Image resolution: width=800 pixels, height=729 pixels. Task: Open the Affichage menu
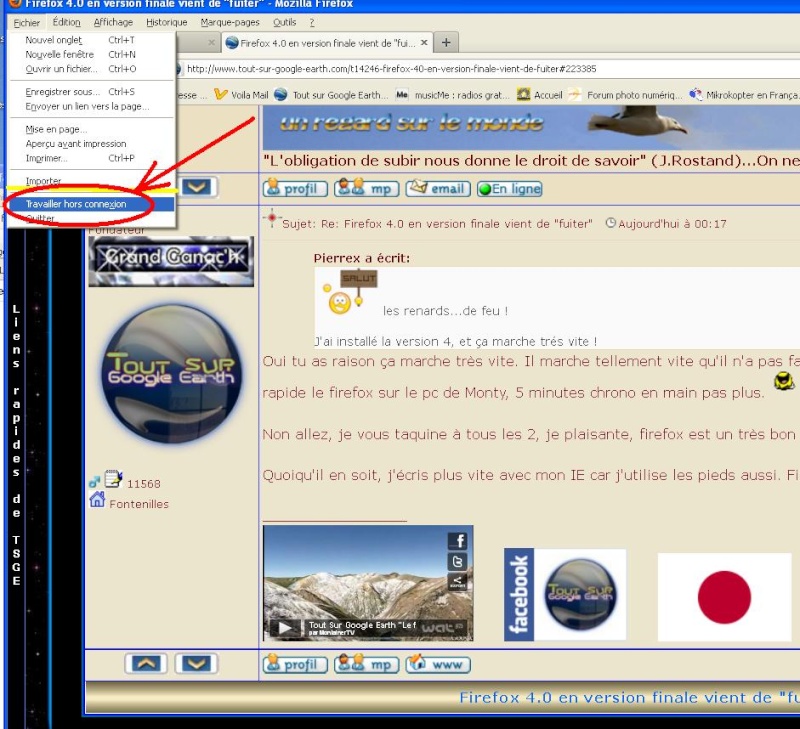113,22
